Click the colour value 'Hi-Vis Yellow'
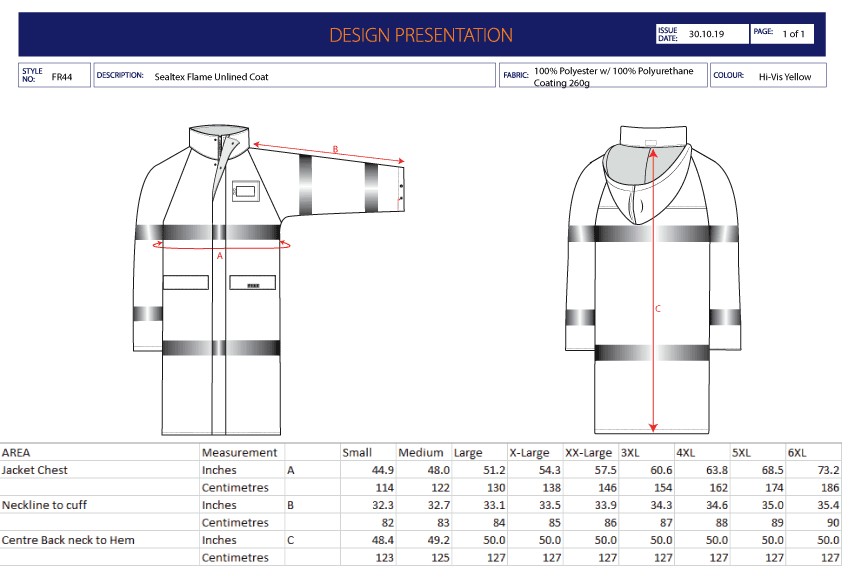 point(785,77)
